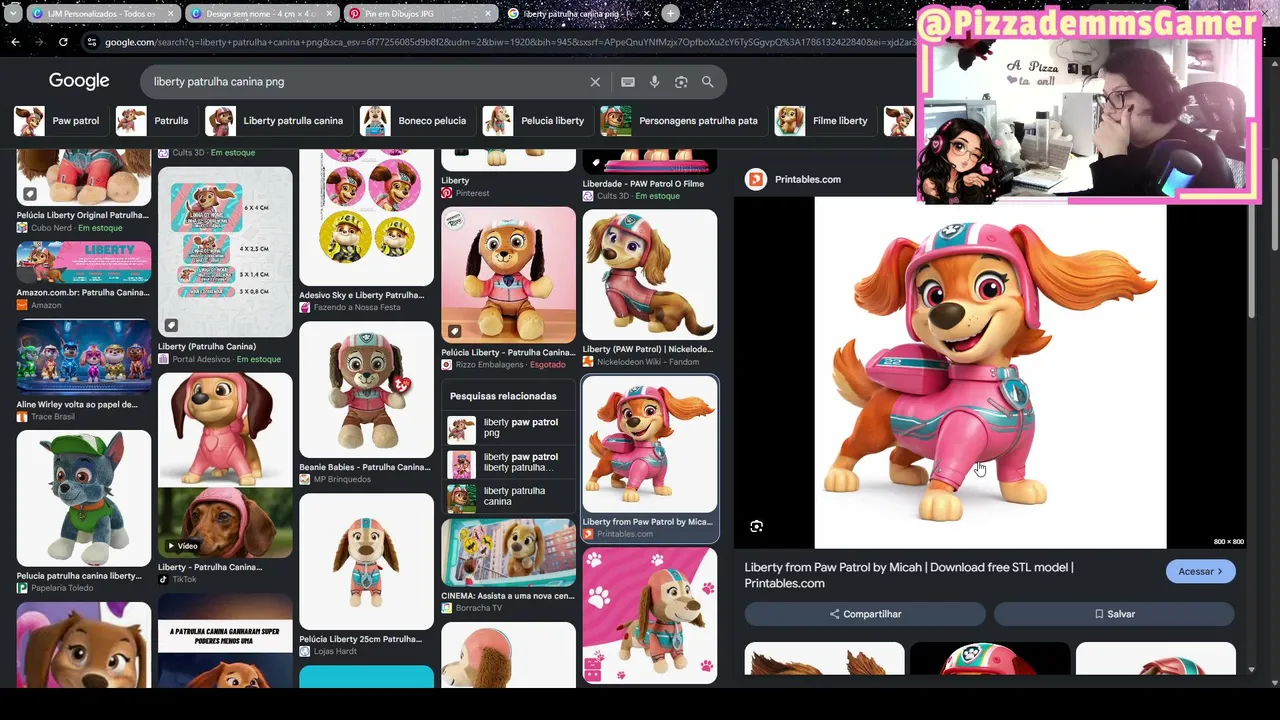Open the large Liberty preview image
Screen dimensions: 1280x720
[x=990, y=372]
